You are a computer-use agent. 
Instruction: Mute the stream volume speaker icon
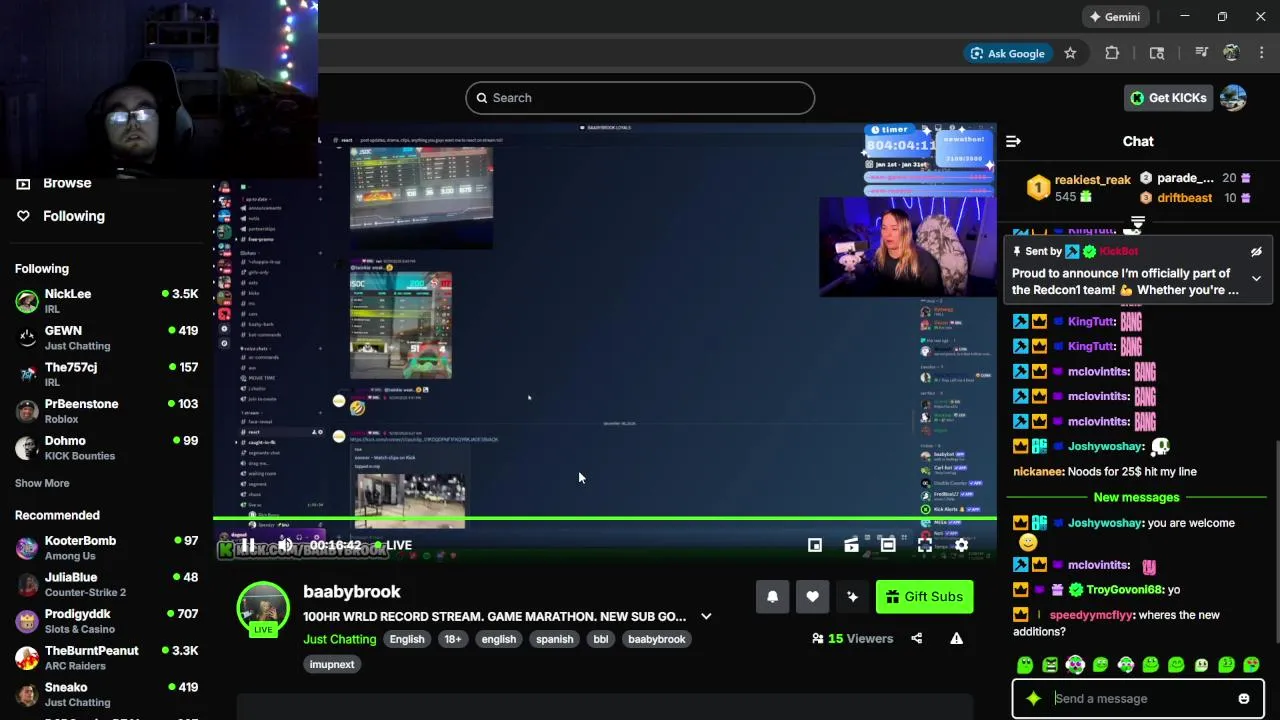(285, 545)
